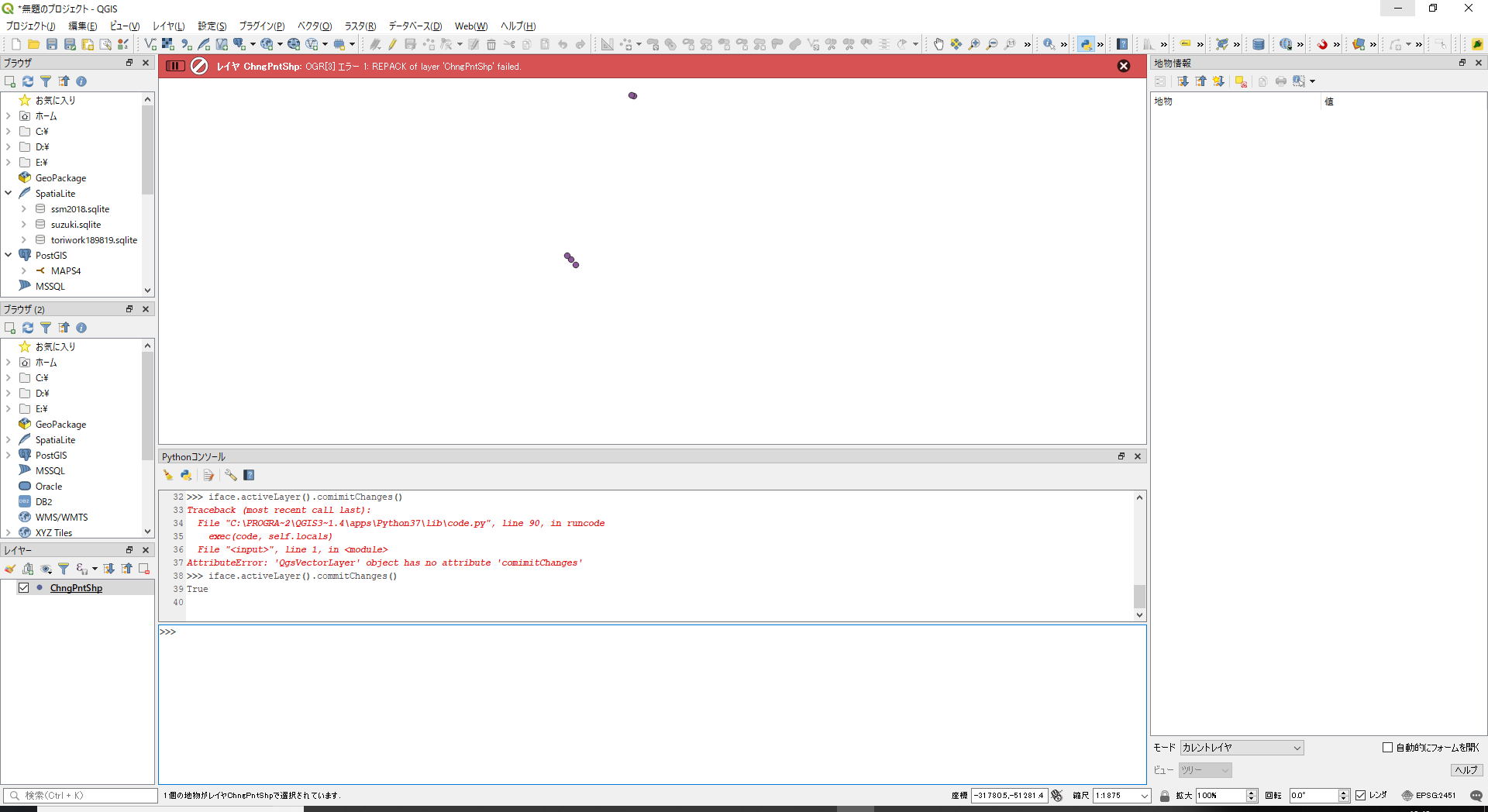Viewport: 1488px width, 812px height.
Task: Click Save Project floppy disk icon
Action: coord(52,44)
